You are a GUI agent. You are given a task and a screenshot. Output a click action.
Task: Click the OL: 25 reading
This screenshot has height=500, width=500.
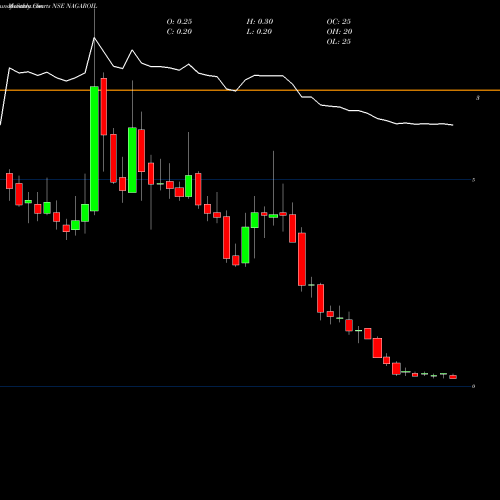click(338, 42)
